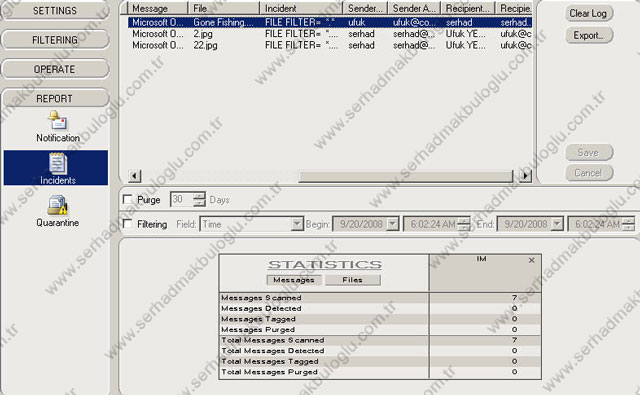Click right arrow of horizontal scrollbar

pyautogui.click(x=526, y=176)
